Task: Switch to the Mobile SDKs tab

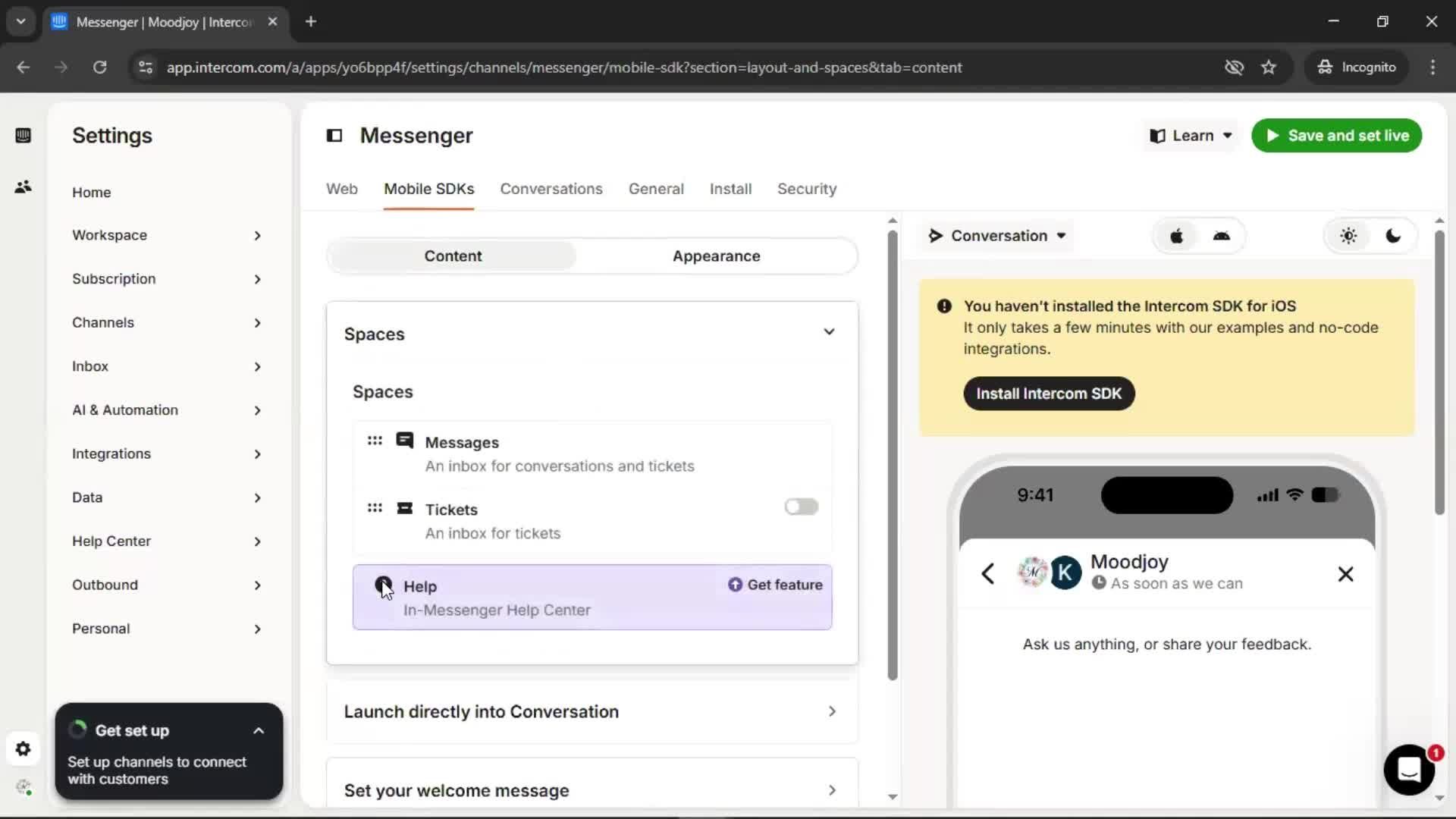Action: (x=429, y=189)
